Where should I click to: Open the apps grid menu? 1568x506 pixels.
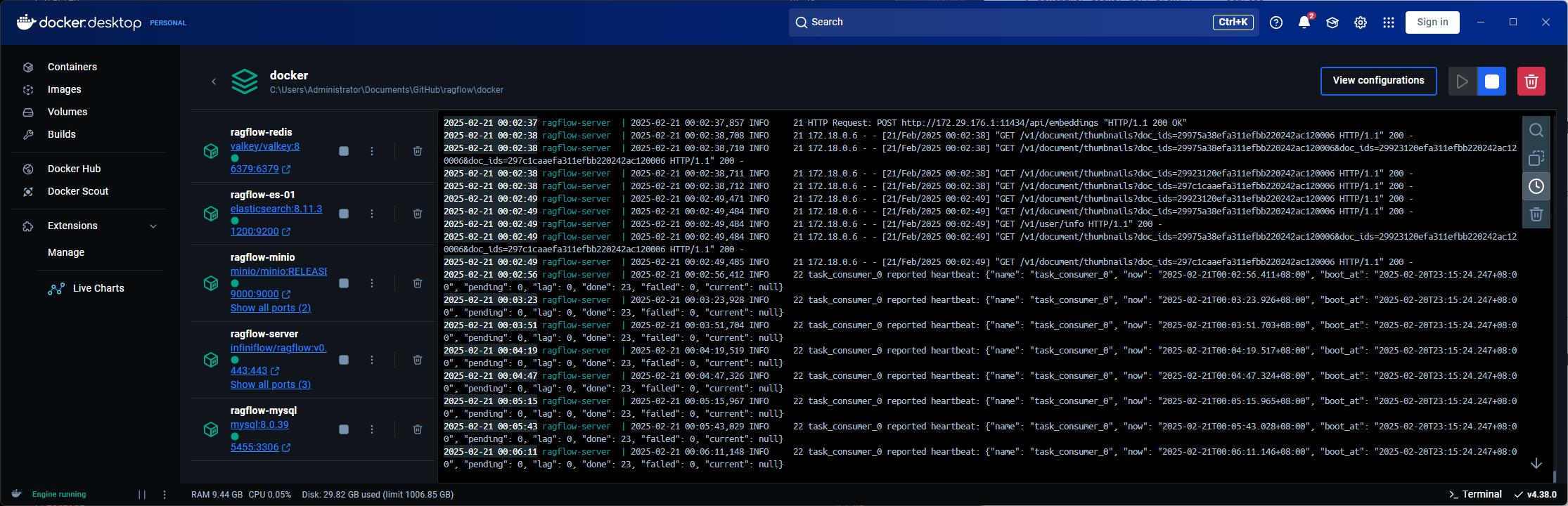(x=1388, y=22)
